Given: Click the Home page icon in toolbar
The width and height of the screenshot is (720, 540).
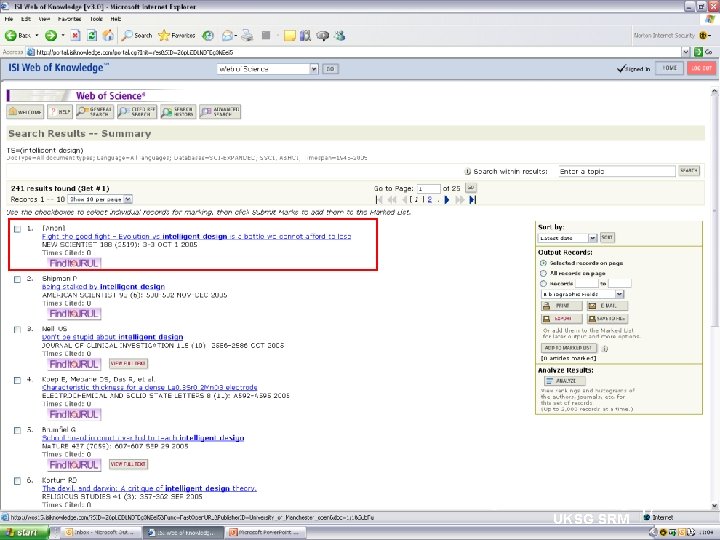Looking at the screenshot, I should pos(108,35).
